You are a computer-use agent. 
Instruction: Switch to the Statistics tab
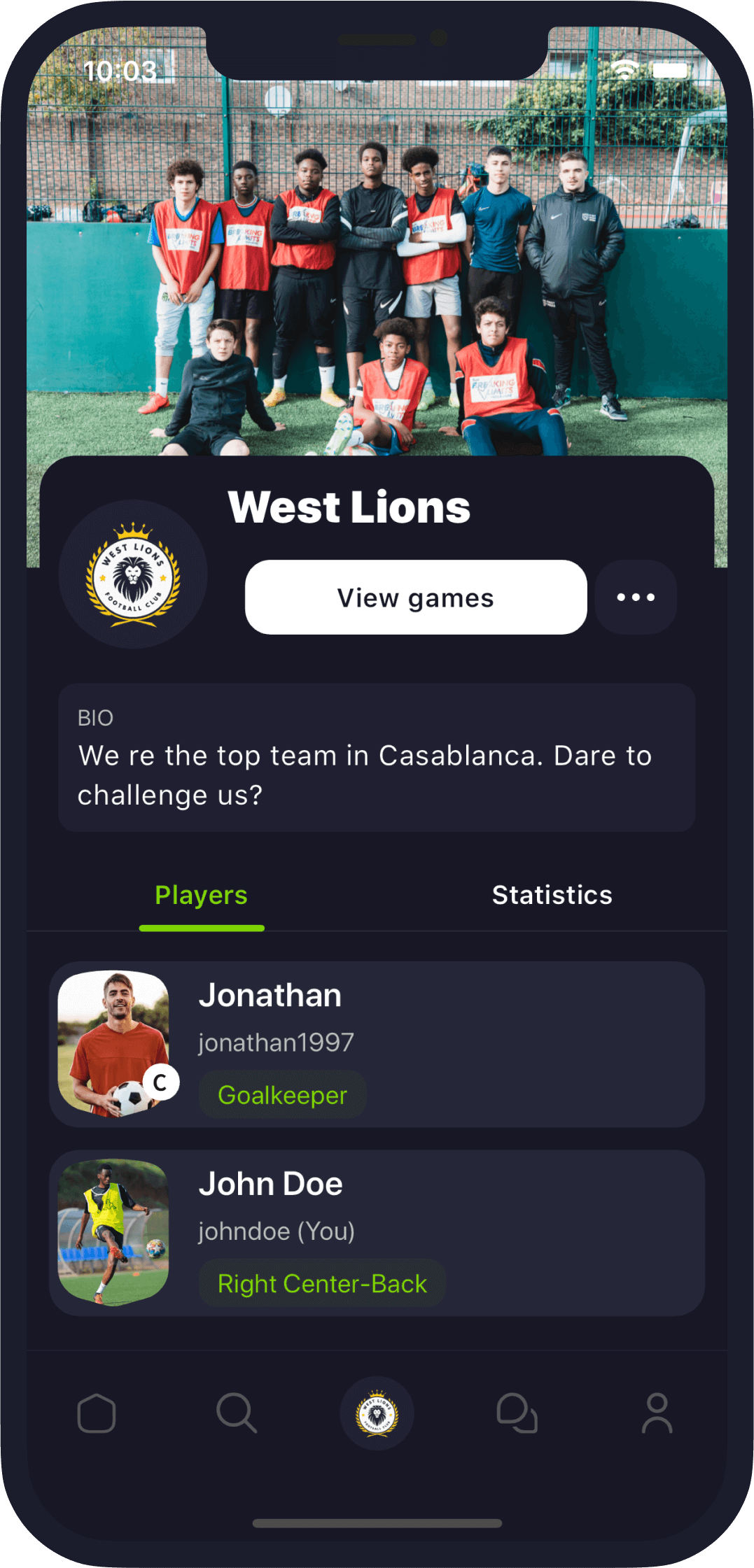(x=552, y=895)
